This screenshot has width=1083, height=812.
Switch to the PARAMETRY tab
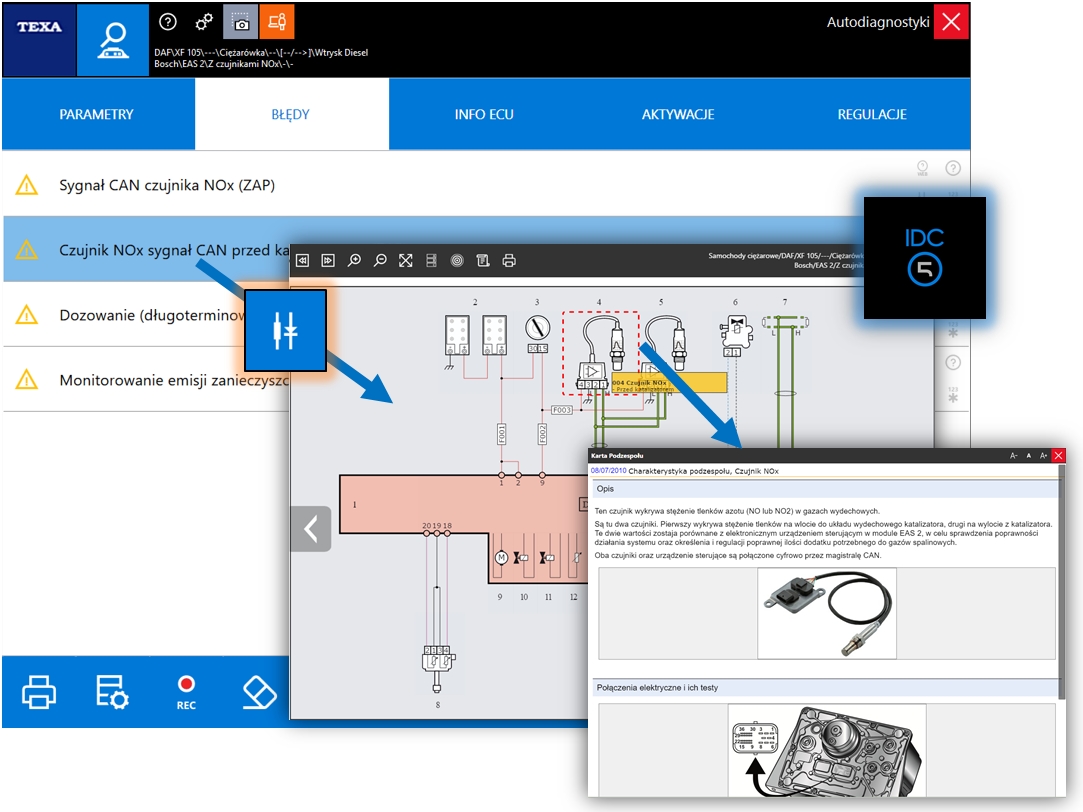click(96, 114)
